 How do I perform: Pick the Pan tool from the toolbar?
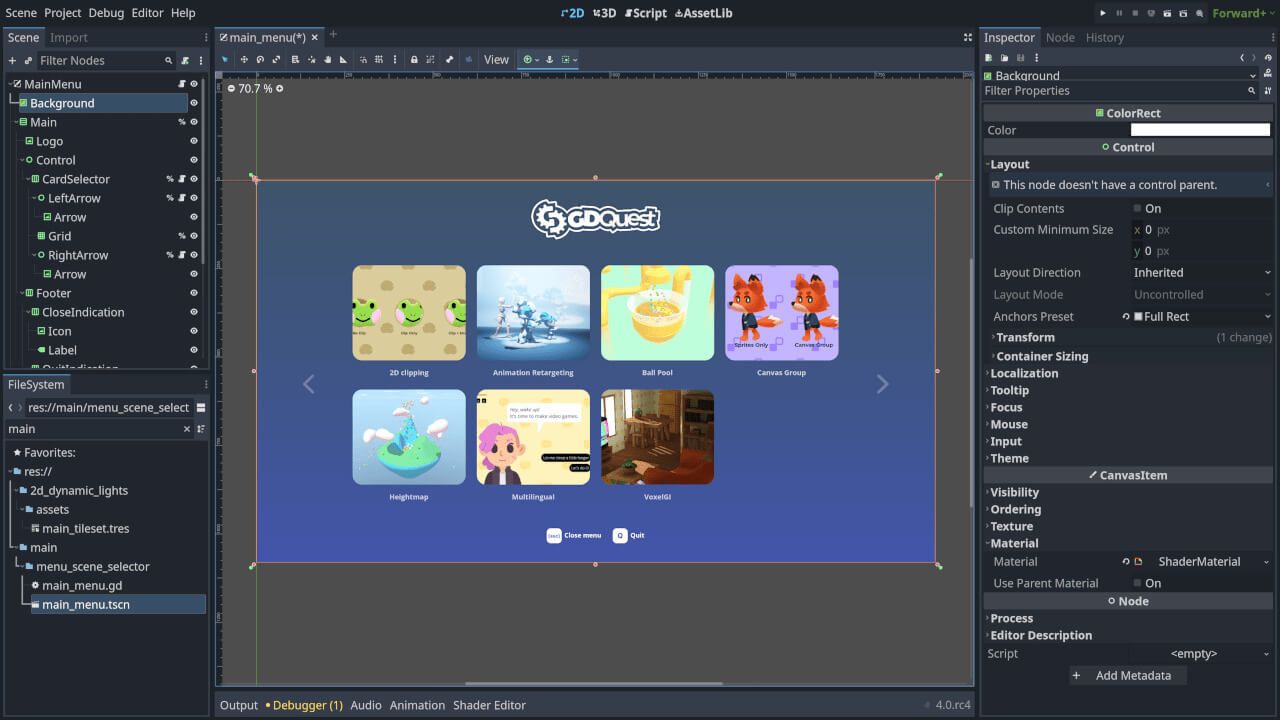pyautogui.click(x=327, y=59)
